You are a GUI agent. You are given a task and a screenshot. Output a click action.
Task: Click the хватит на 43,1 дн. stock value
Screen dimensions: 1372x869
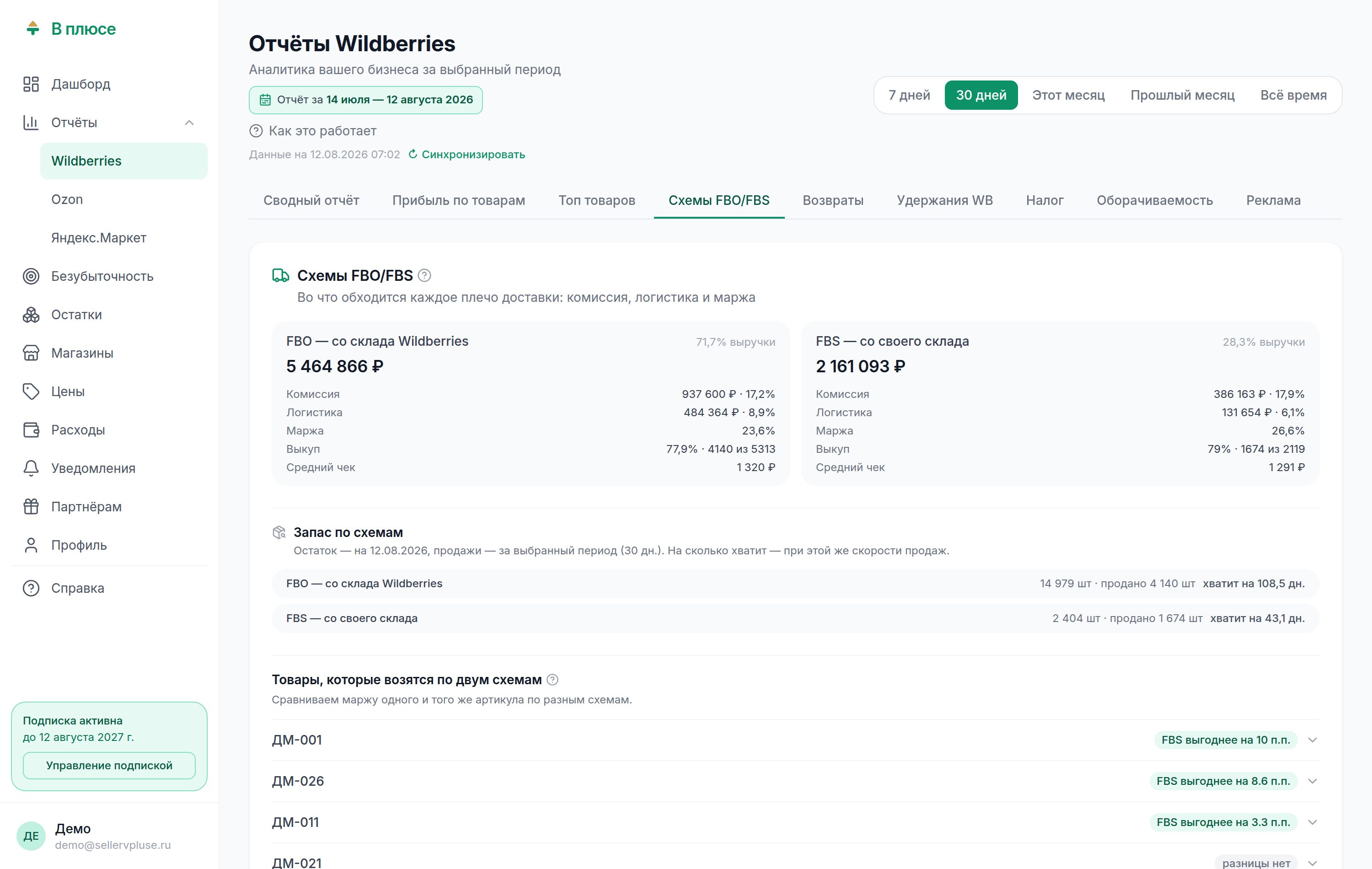coord(1257,619)
